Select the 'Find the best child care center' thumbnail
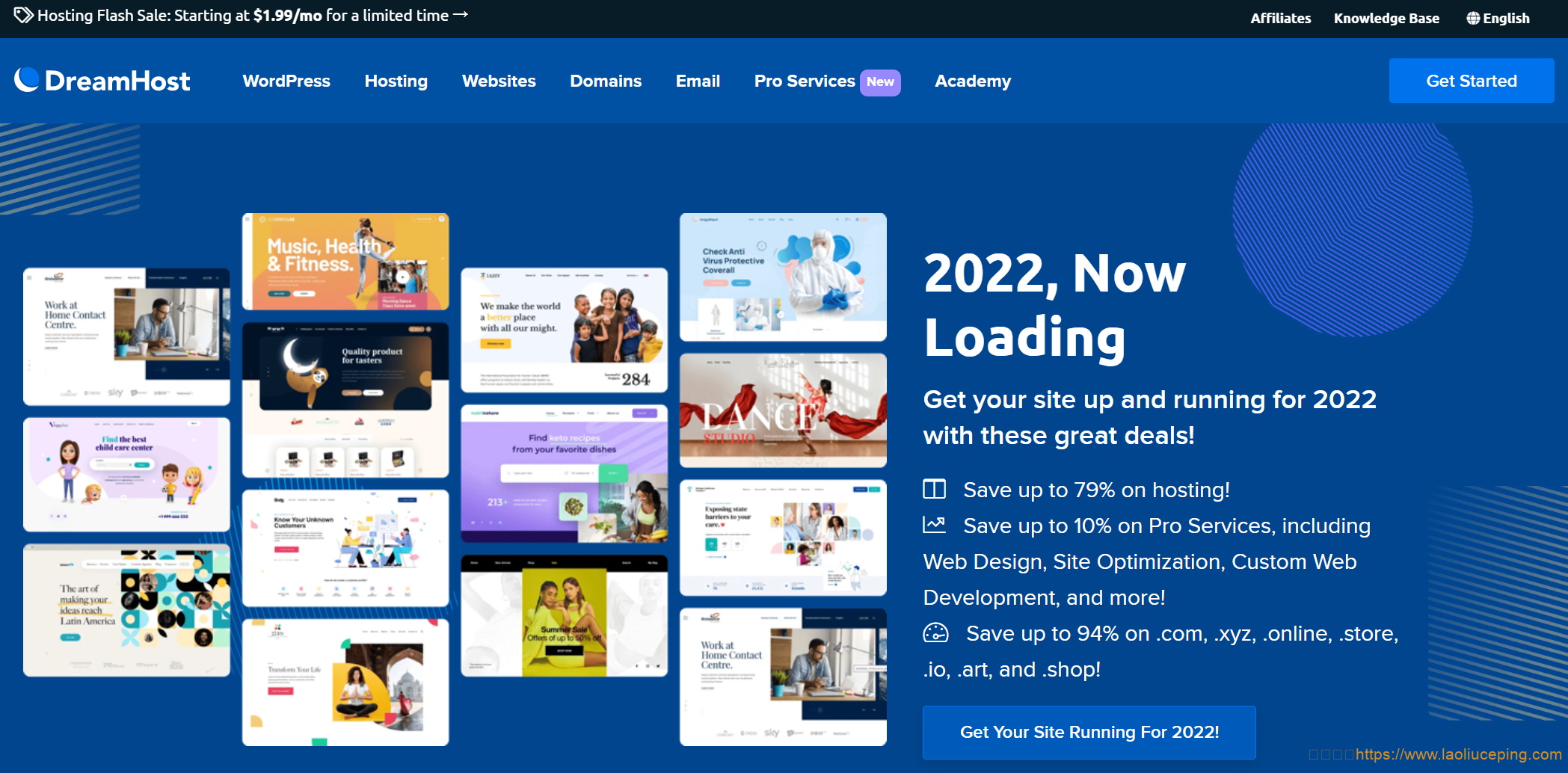 (126, 475)
